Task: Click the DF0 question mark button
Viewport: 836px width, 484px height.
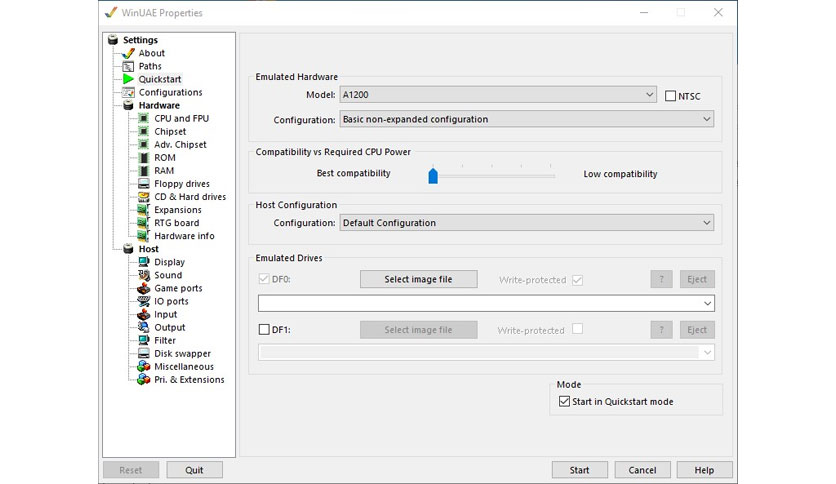Action: [661, 279]
